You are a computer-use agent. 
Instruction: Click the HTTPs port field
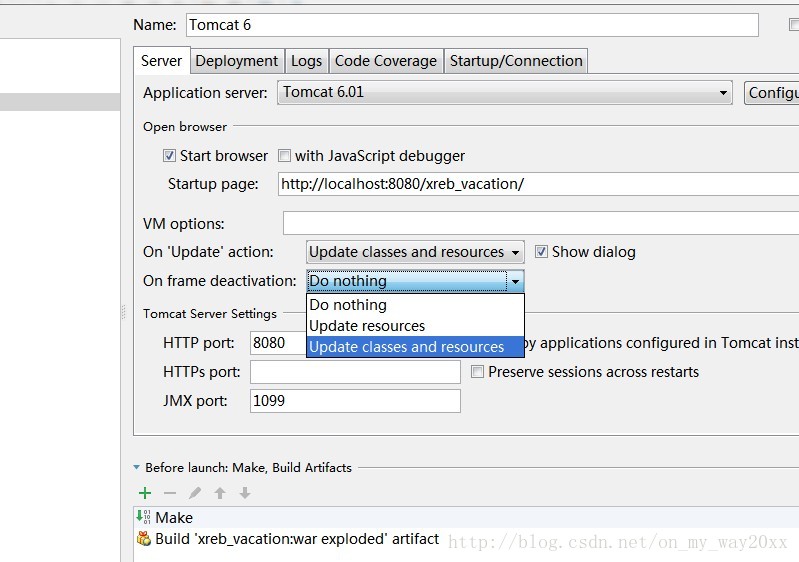click(x=355, y=372)
